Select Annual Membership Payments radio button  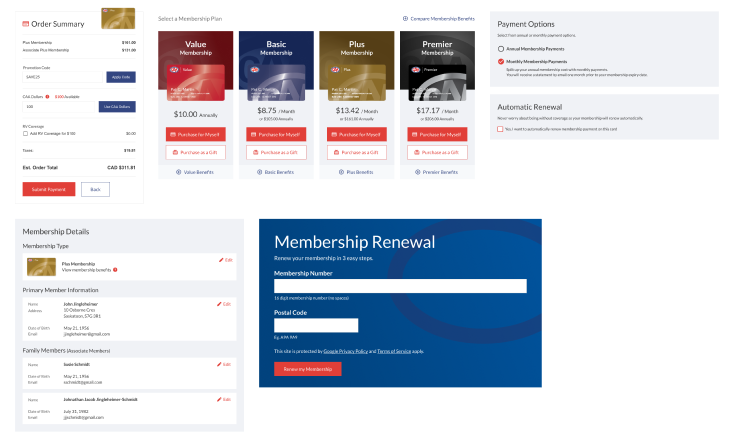coord(501,49)
